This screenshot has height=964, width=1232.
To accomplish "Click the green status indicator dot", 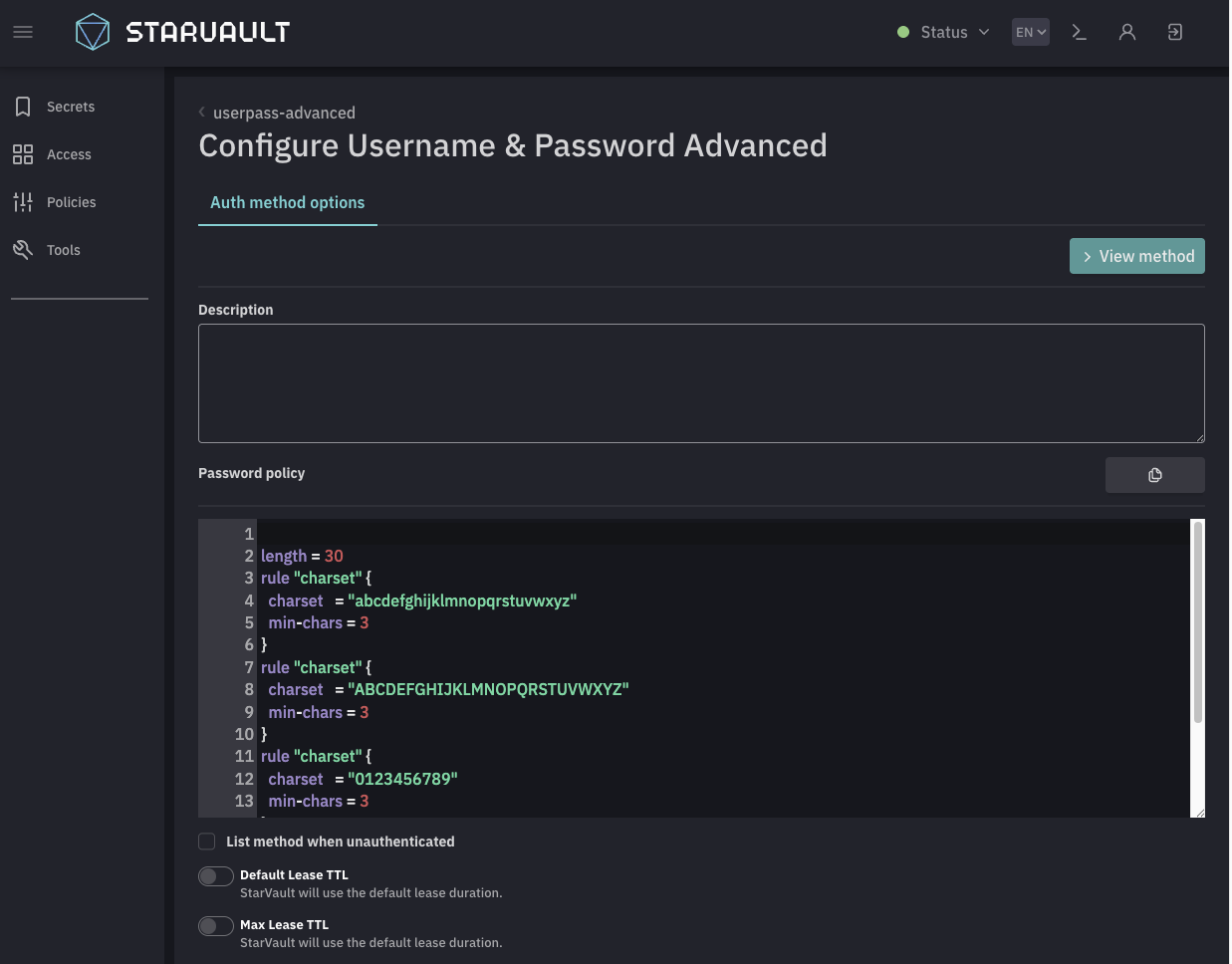I will 903,32.
